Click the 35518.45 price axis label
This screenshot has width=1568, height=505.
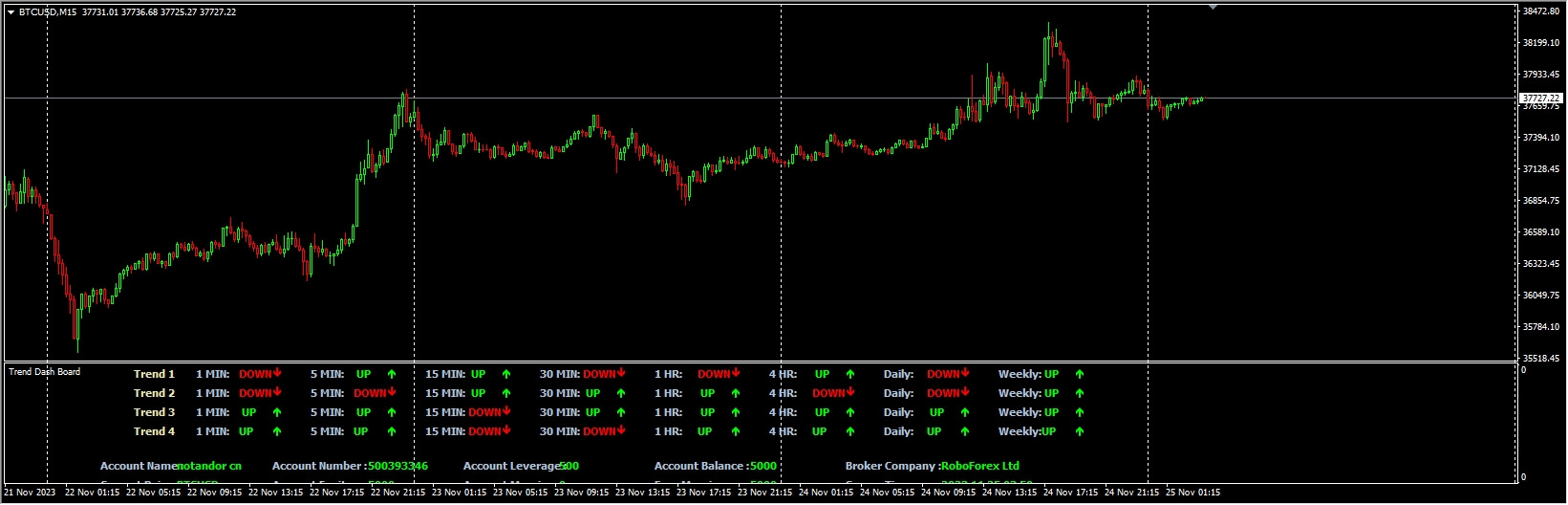(x=1540, y=359)
